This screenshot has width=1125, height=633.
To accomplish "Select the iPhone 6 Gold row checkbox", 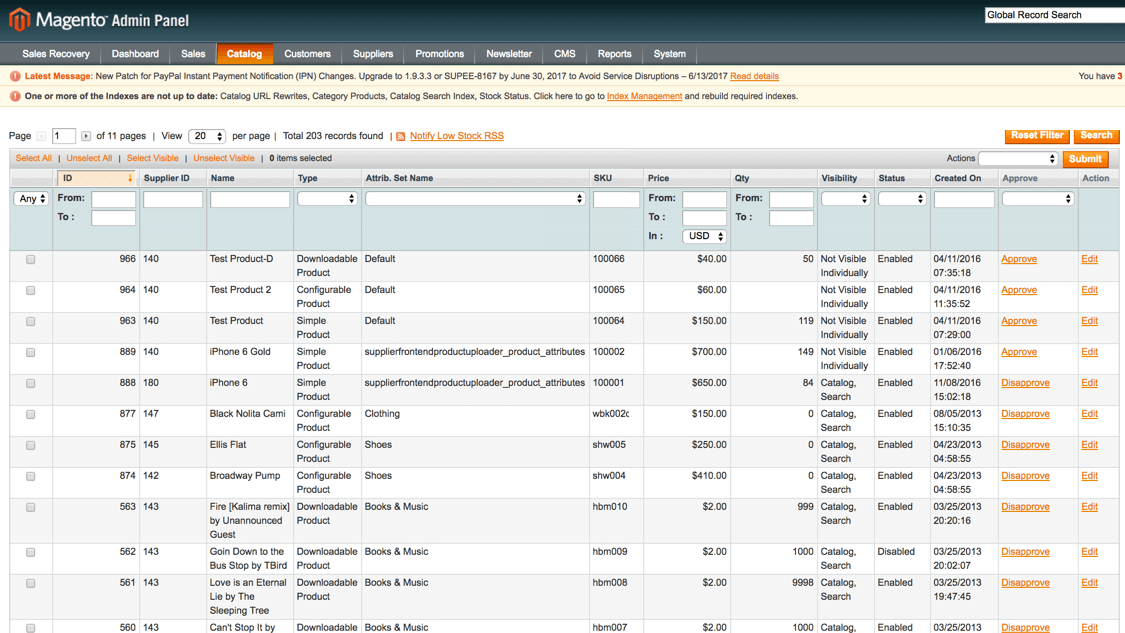I will tap(31, 352).
